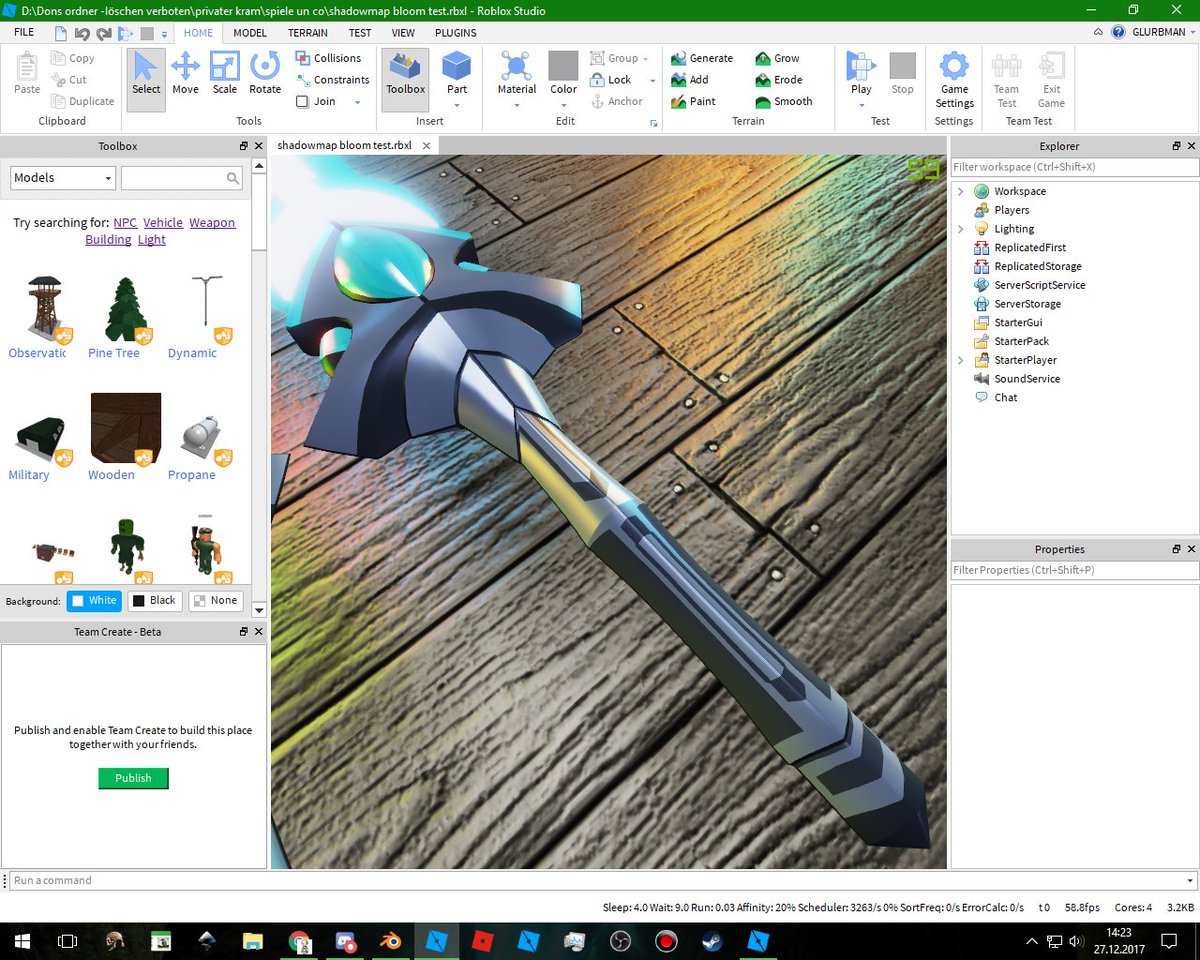The width and height of the screenshot is (1200, 960).
Task: Open the Play button dropdown arrow
Action: 861,104
